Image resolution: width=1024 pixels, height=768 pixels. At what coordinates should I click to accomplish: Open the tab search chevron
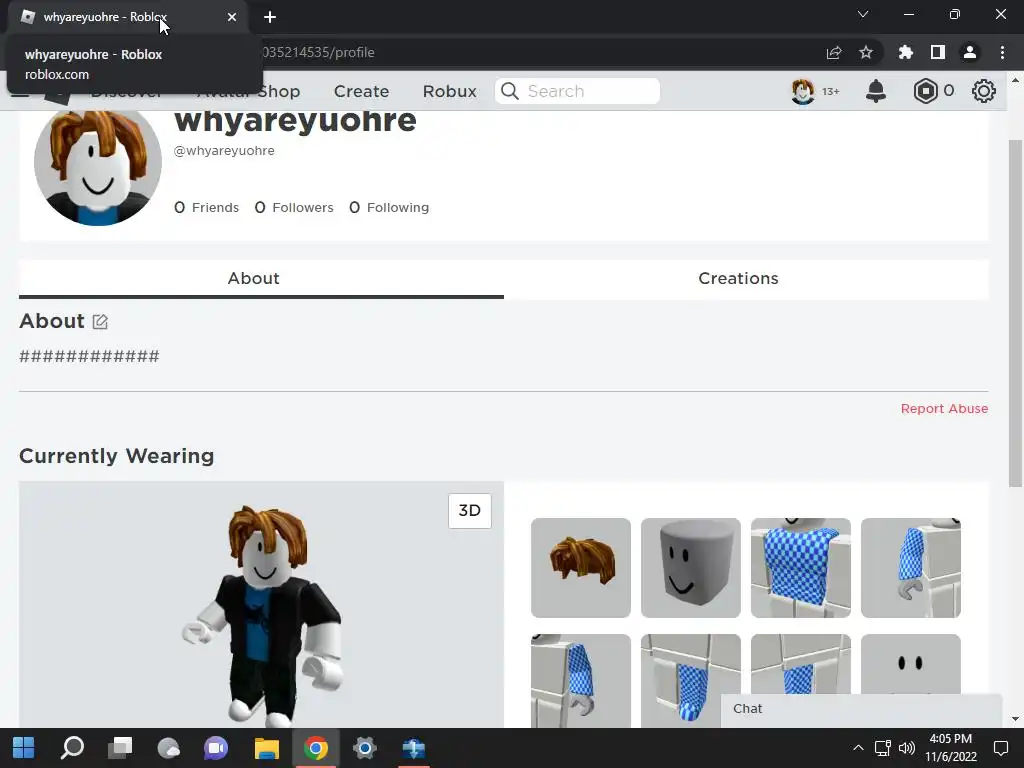[863, 14]
